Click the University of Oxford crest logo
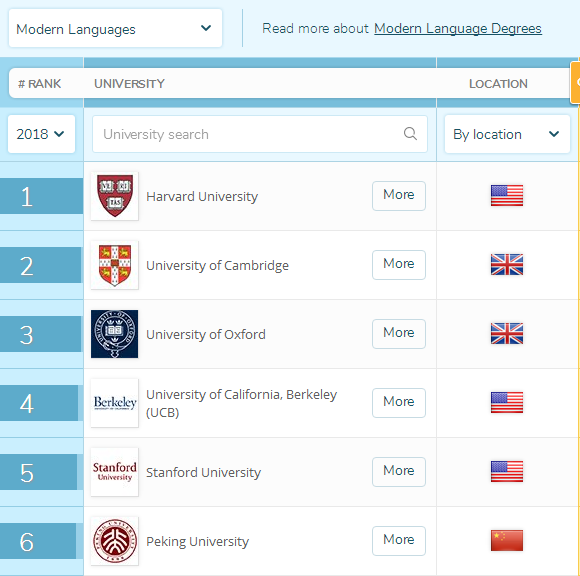580x576 pixels. click(x=115, y=334)
